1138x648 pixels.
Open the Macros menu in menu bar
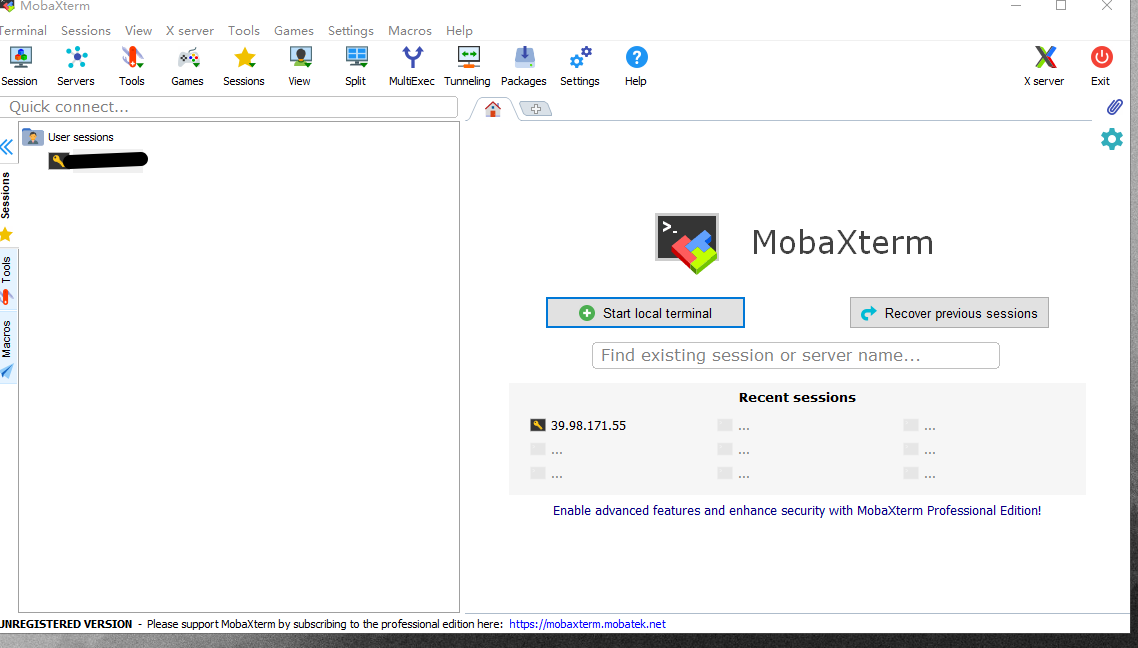(x=409, y=30)
